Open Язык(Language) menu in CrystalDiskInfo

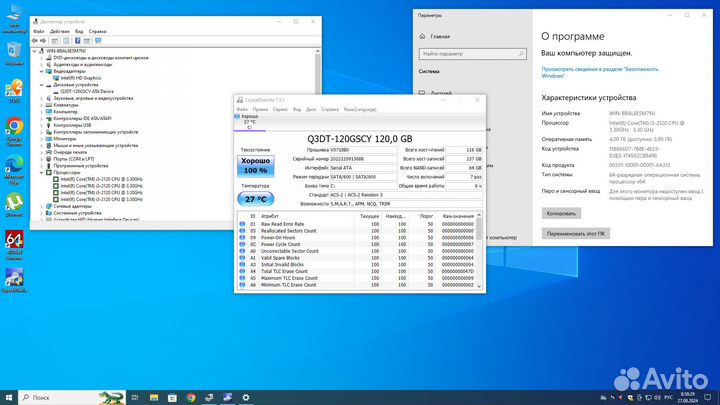[x=360, y=110]
